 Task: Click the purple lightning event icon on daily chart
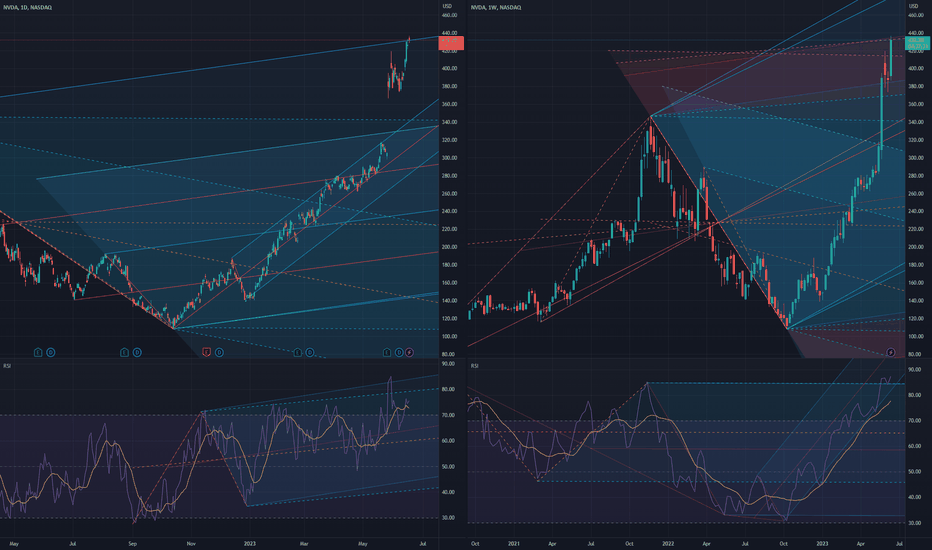pyautogui.click(x=410, y=353)
